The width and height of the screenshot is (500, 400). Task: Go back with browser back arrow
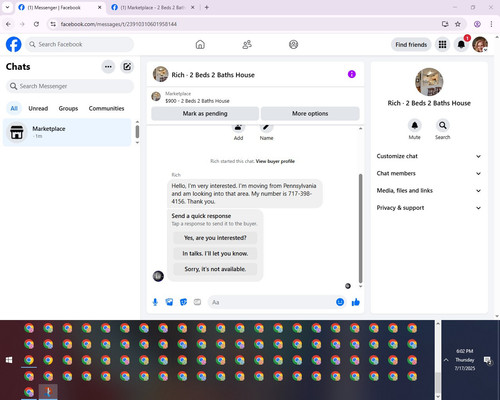pyautogui.click(x=9, y=24)
